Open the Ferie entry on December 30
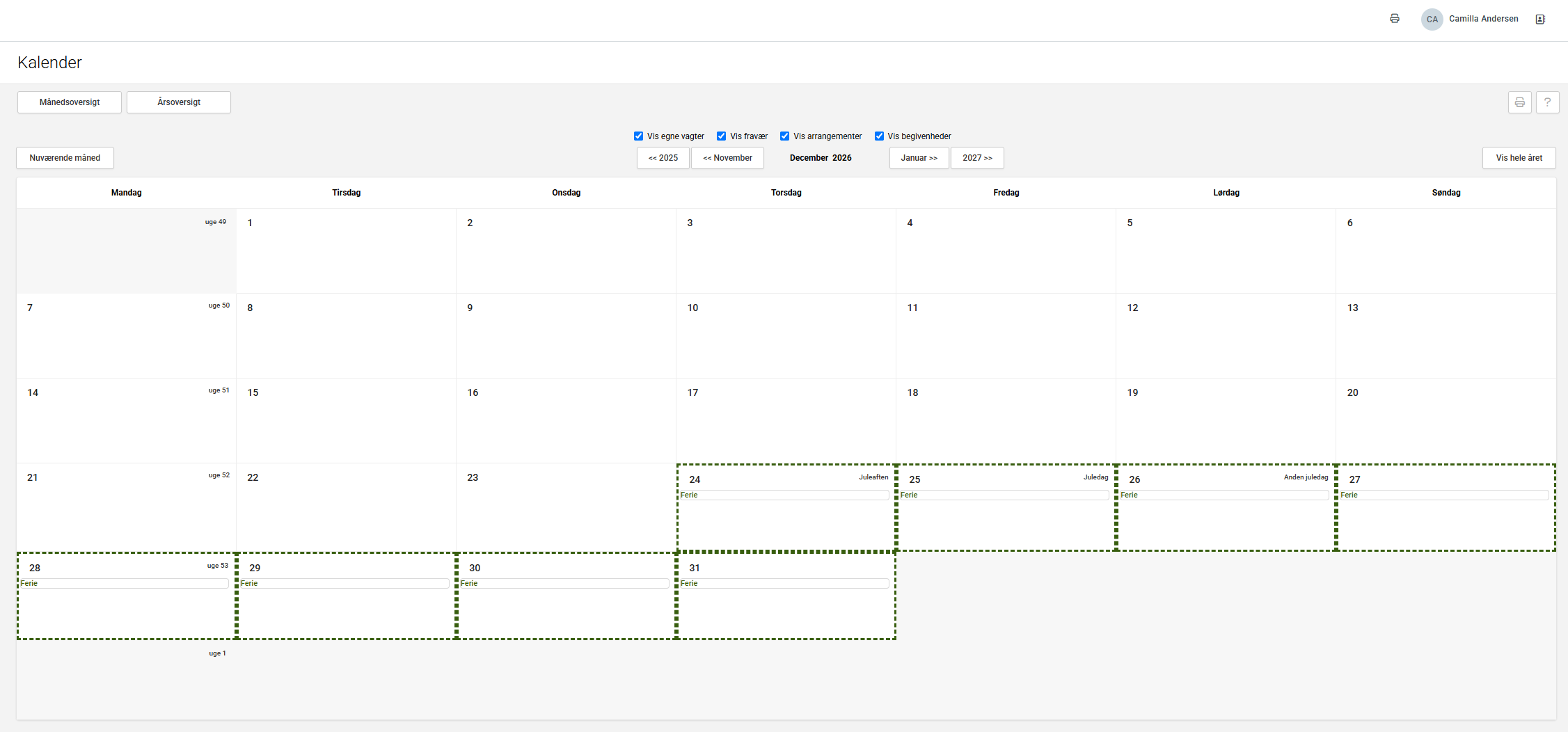This screenshot has width=1568, height=732. click(564, 584)
